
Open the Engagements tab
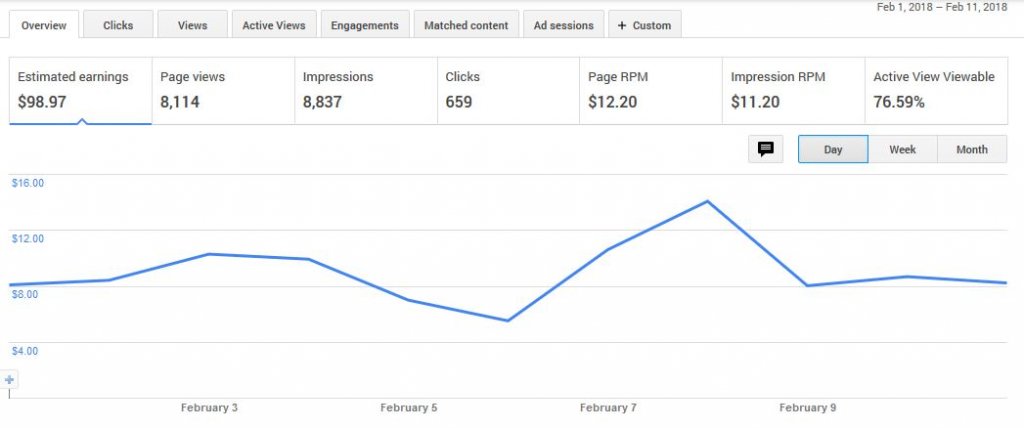tap(364, 25)
